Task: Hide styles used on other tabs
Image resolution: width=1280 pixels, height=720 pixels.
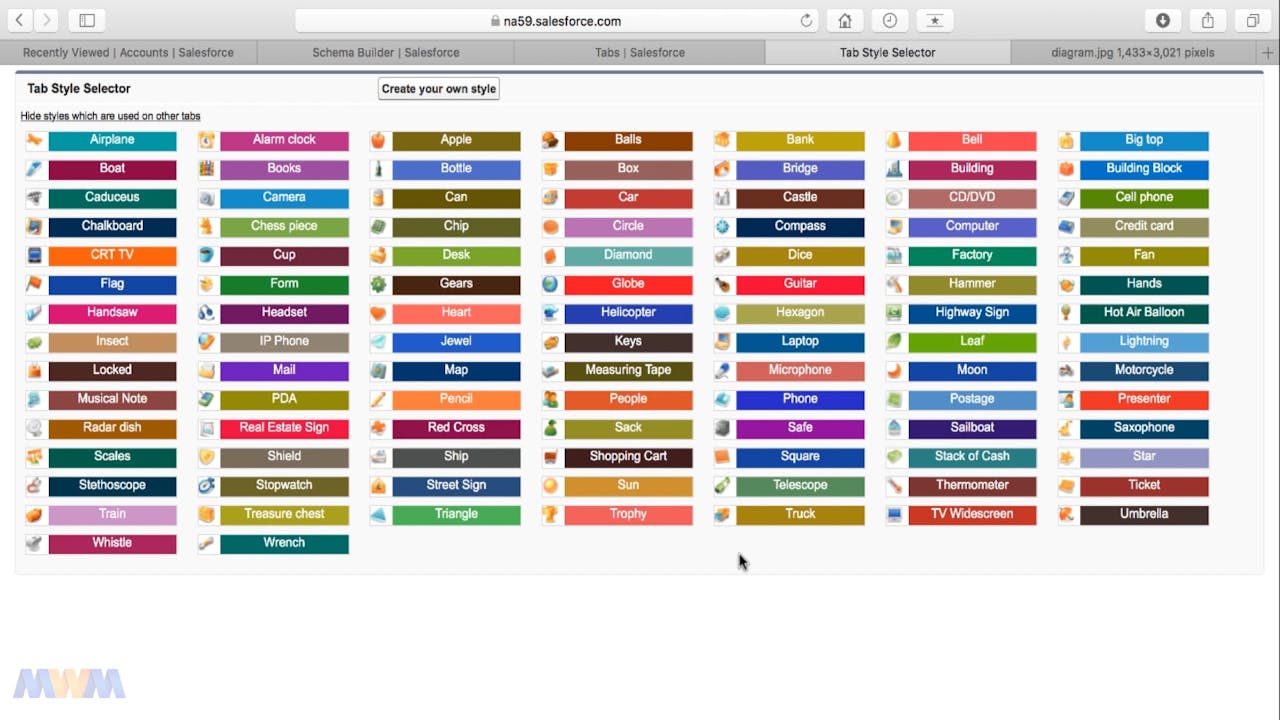Action: coord(110,116)
